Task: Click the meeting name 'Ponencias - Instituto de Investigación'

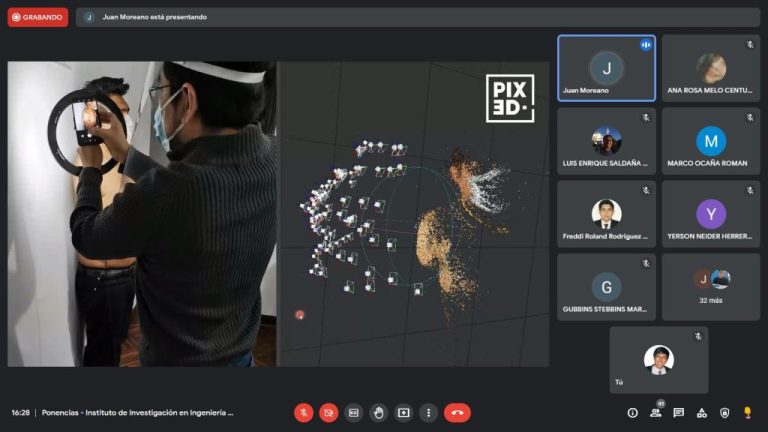Action: point(137,412)
